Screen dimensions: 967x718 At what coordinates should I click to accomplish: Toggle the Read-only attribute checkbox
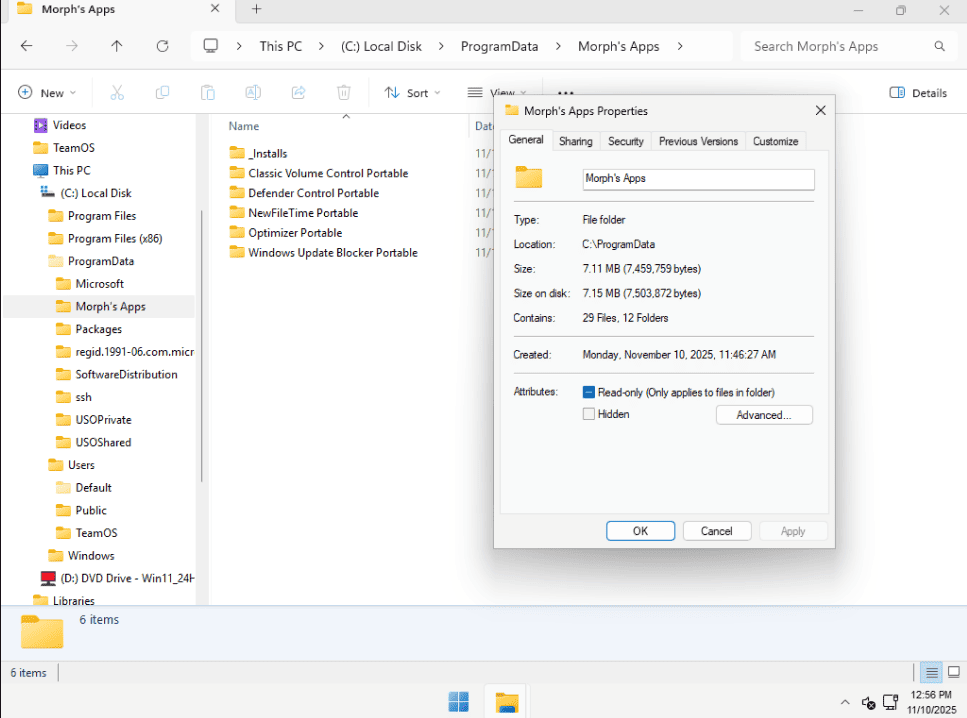click(589, 392)
